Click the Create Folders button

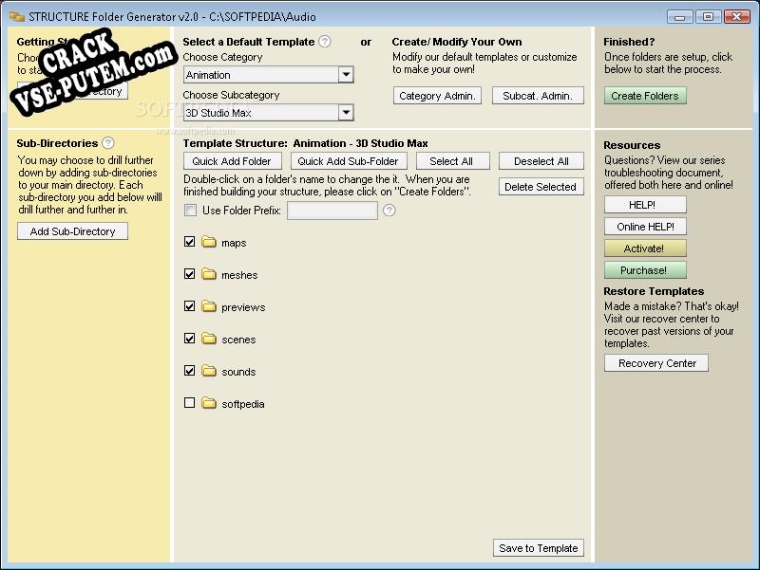click(645, 96)
